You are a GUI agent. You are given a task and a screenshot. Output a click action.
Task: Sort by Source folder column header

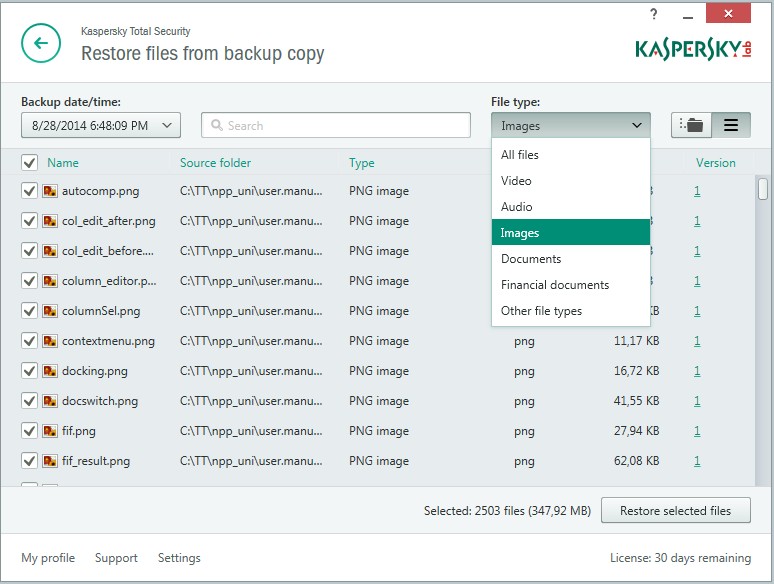(215, 162)
